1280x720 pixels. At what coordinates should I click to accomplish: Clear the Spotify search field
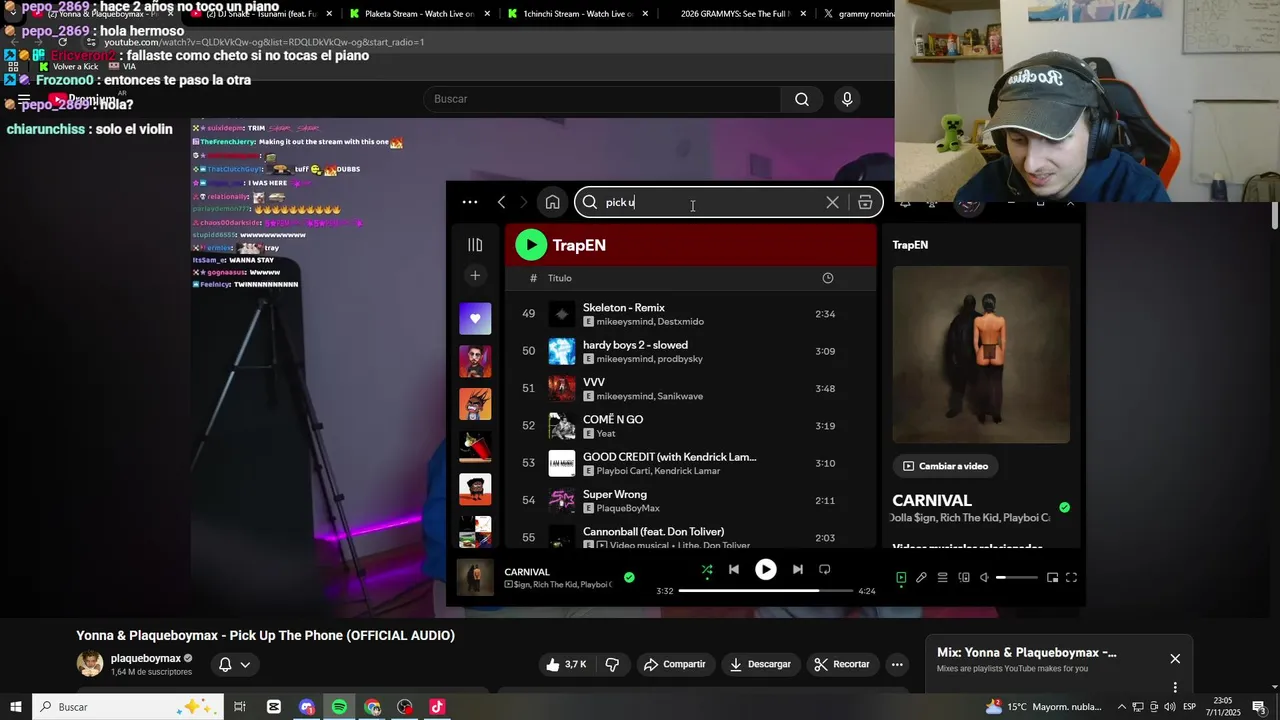click(832, 202)
